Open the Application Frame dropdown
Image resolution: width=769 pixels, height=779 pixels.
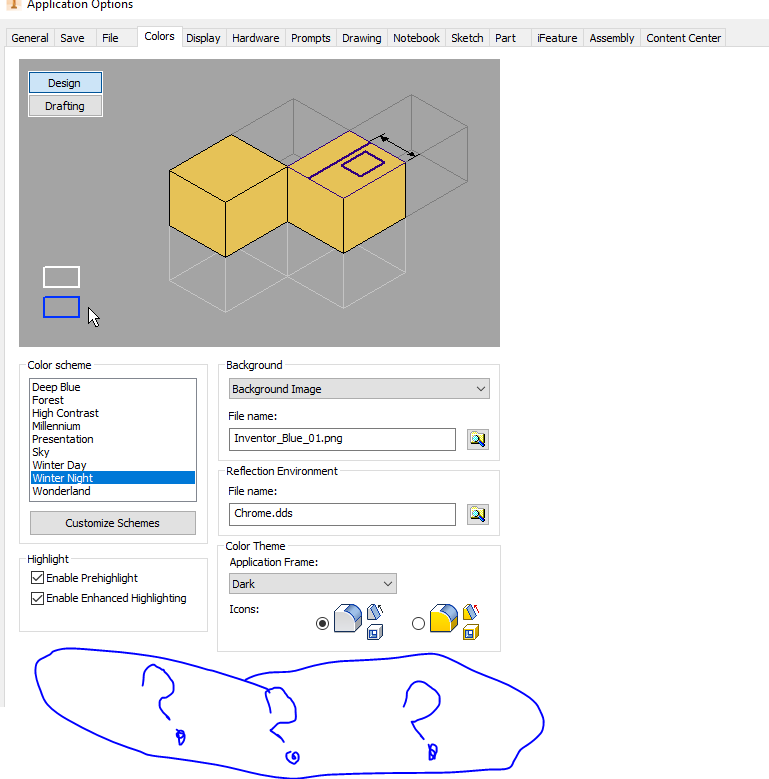click(x=313, y=584)
